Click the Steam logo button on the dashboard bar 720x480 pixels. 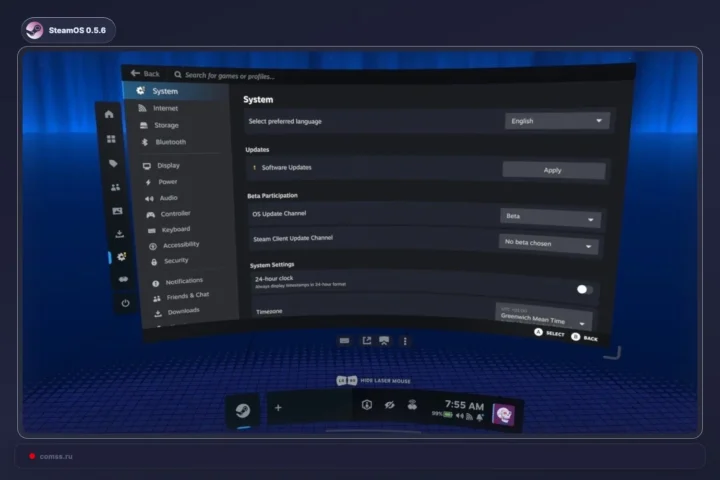[243, 410]
